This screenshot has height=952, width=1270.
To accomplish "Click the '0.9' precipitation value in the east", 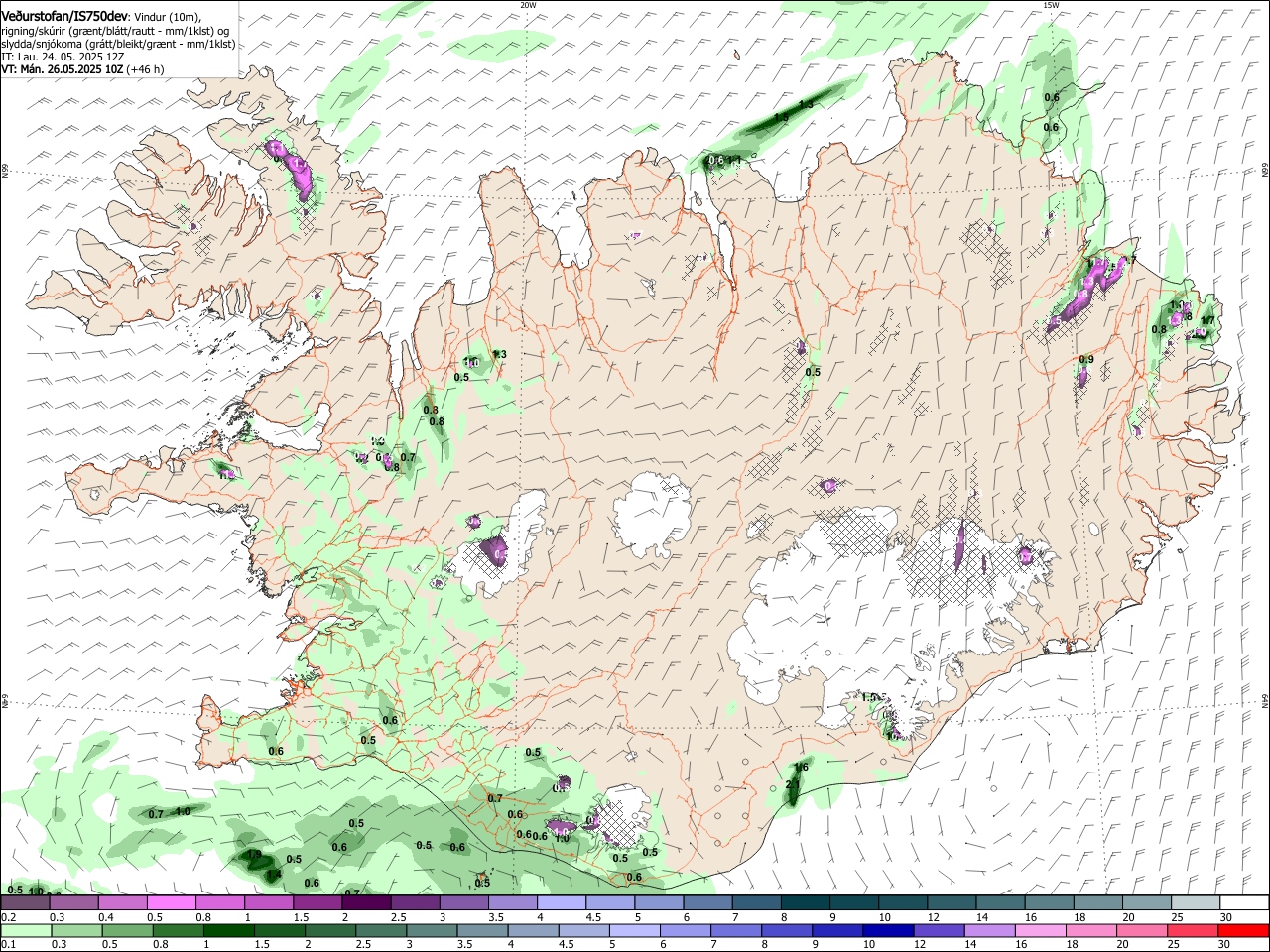I will tap(1086, 360).
